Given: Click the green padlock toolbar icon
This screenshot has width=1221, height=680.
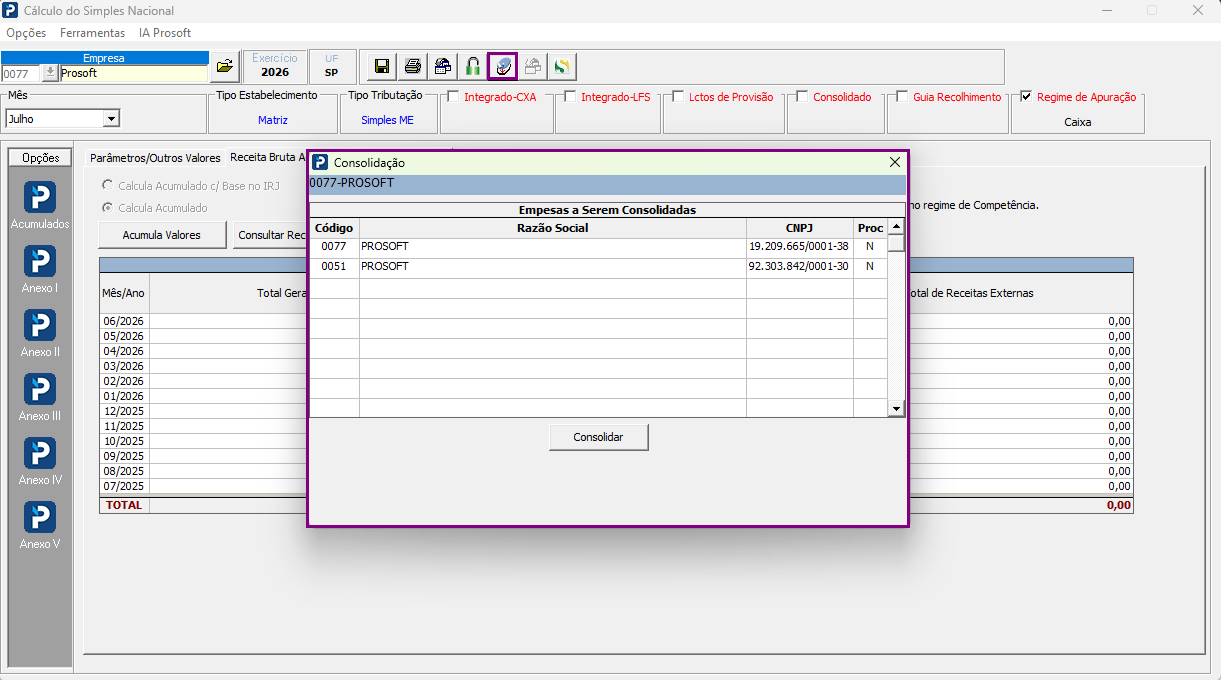Looking at the screenshot, I should click(x=472, y=67).
